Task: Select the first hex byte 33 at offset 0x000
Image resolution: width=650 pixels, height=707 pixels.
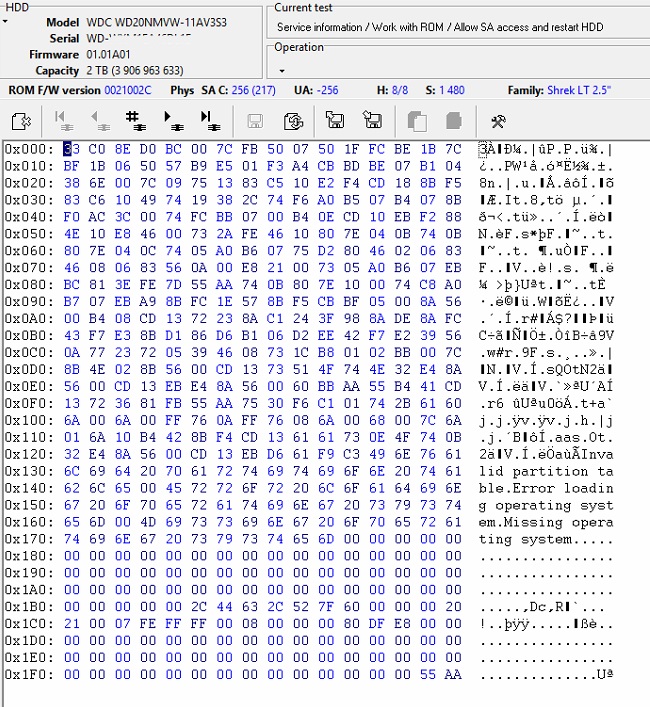Action: (70, 149)
